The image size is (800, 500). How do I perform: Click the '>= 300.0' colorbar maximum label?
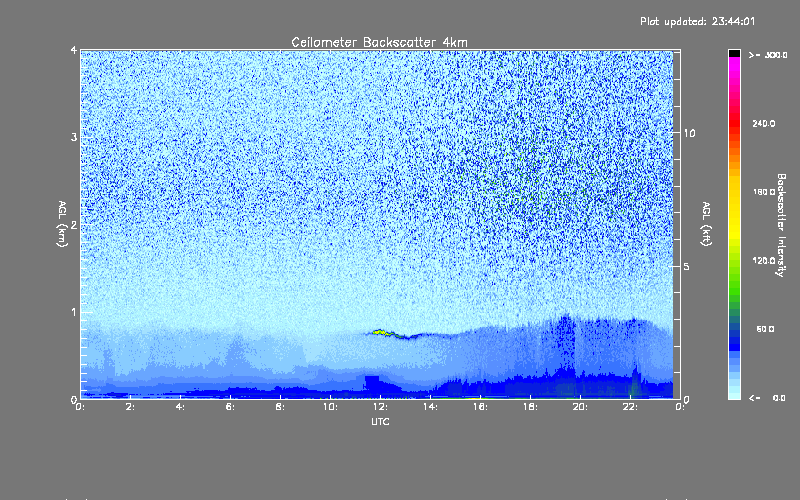pos(768,55)
